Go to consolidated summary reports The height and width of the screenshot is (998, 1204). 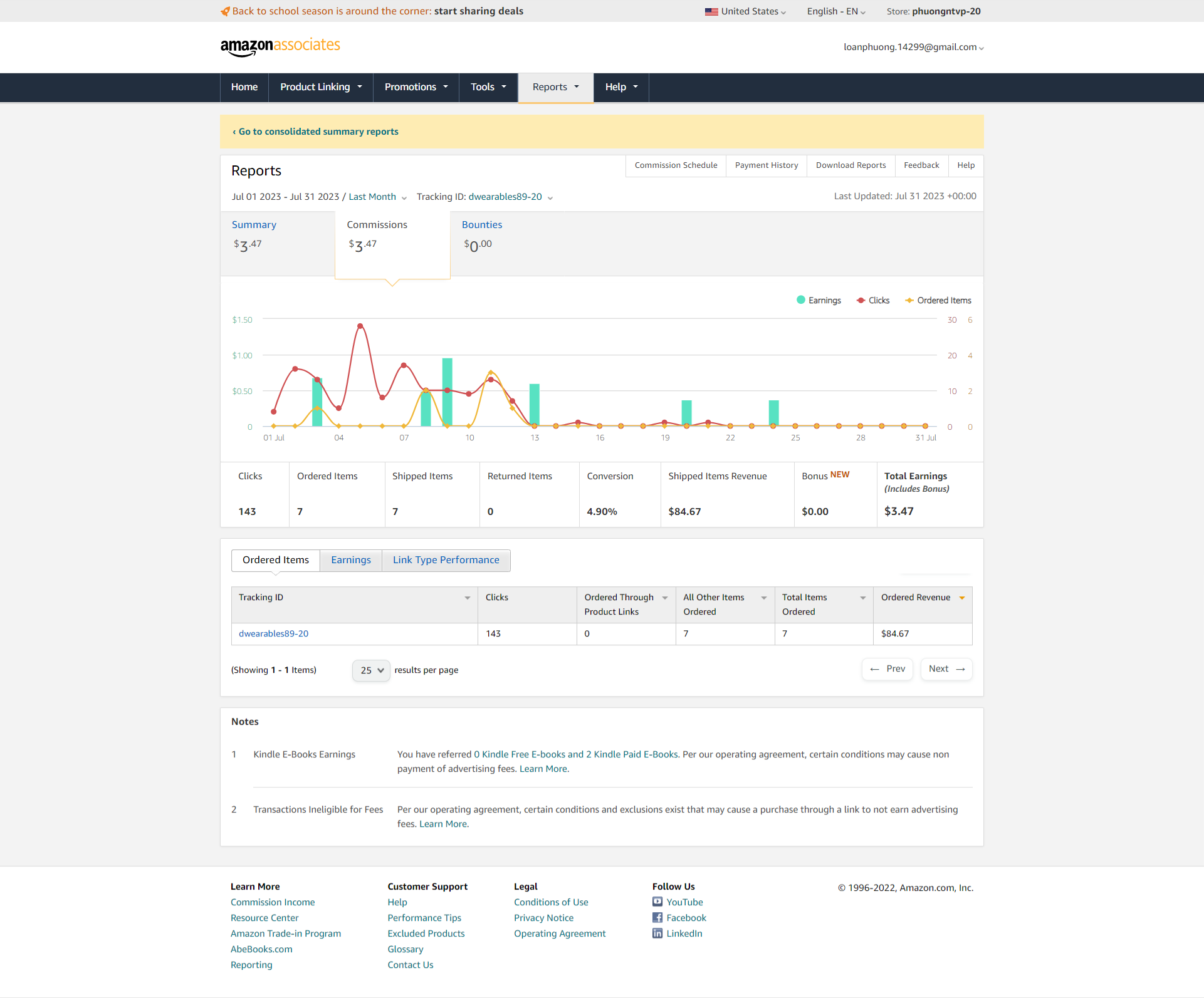pos(316,132)
